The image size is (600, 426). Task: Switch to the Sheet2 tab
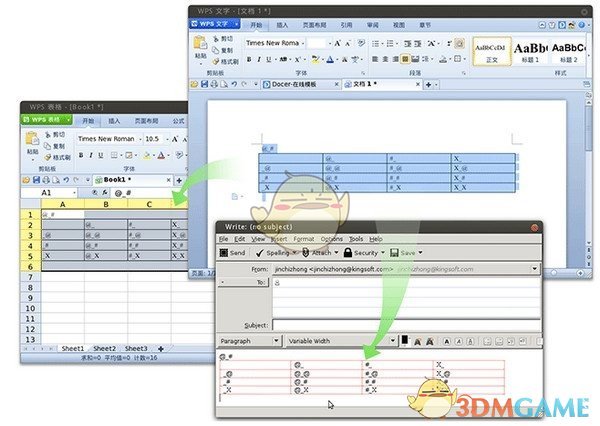point(105,348)
